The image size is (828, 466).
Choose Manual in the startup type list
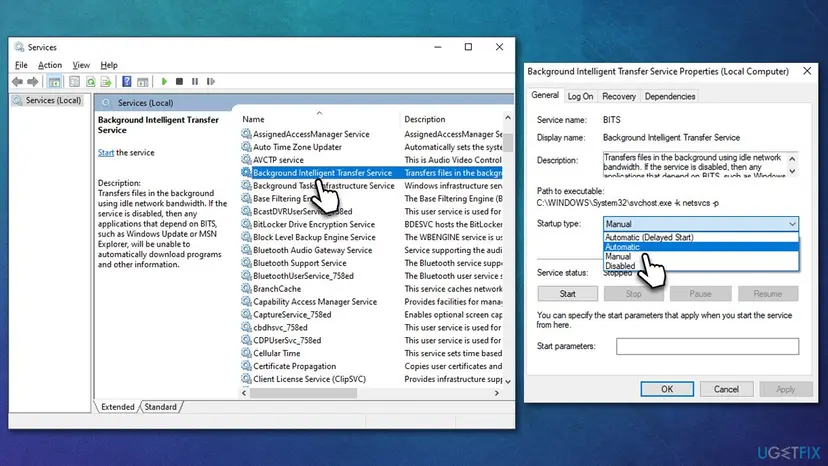pyautogui.click(x=701, y=256)
